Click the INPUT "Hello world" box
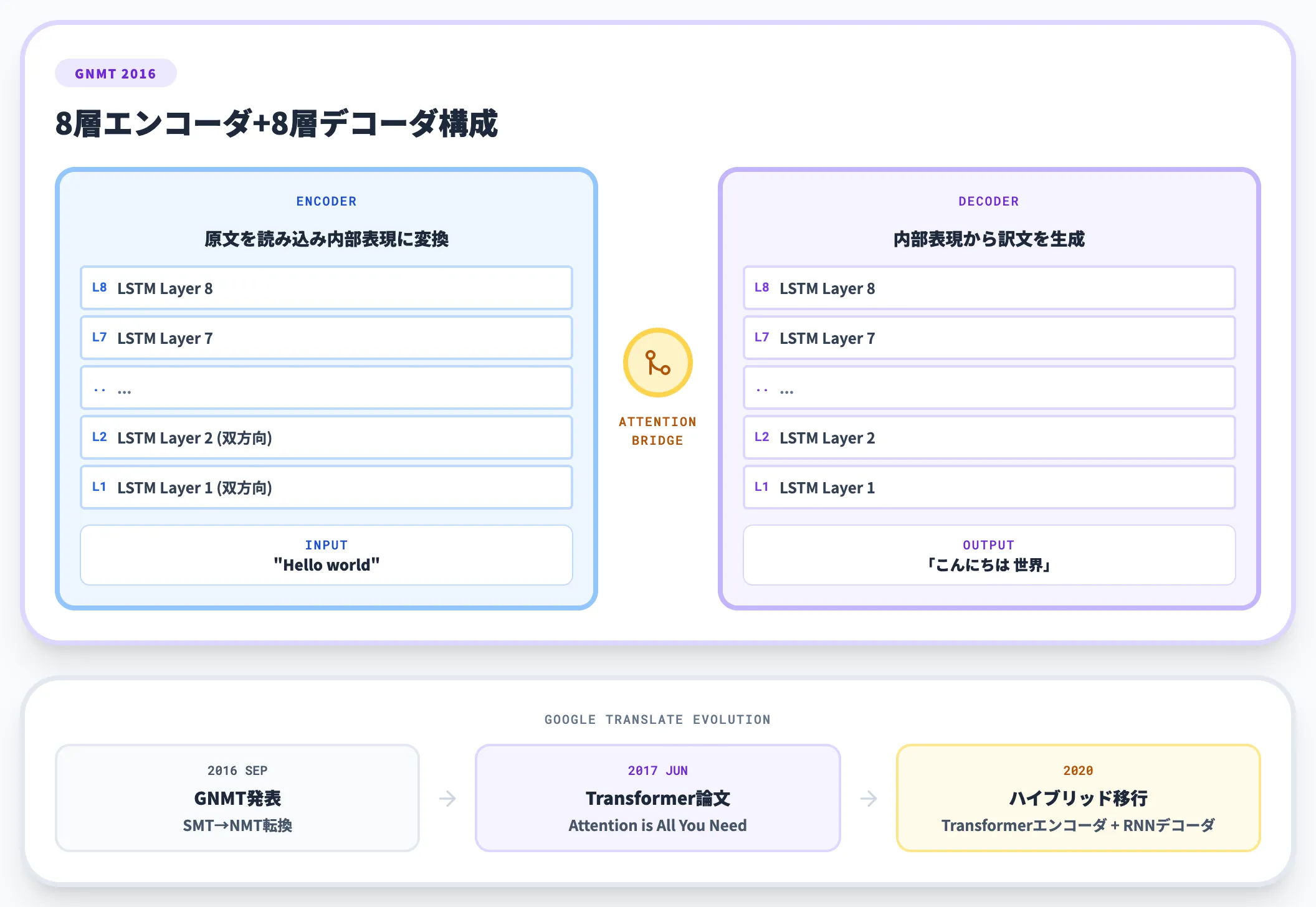The height and width of the screenshot is (907, 1316). [x=327, y=555]
